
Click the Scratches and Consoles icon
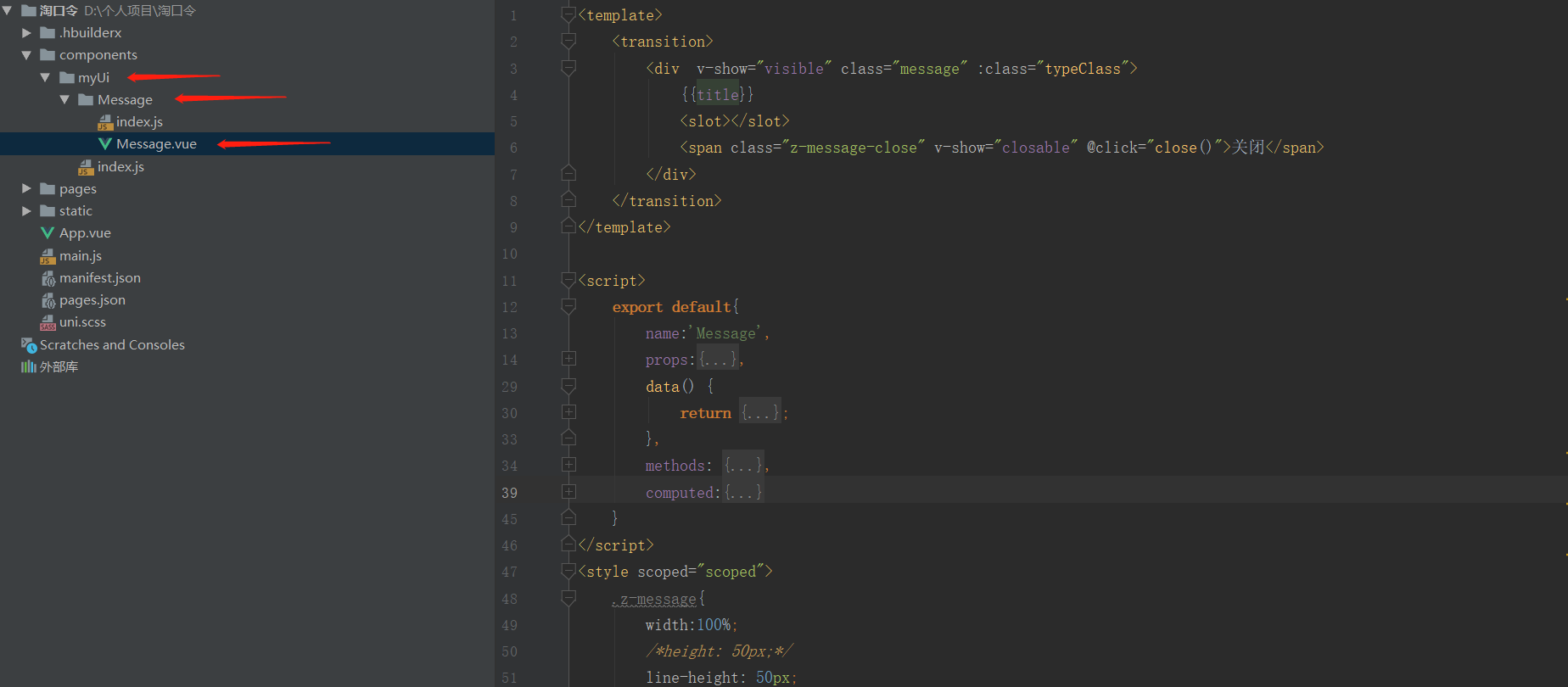click(x=29, y=344)
